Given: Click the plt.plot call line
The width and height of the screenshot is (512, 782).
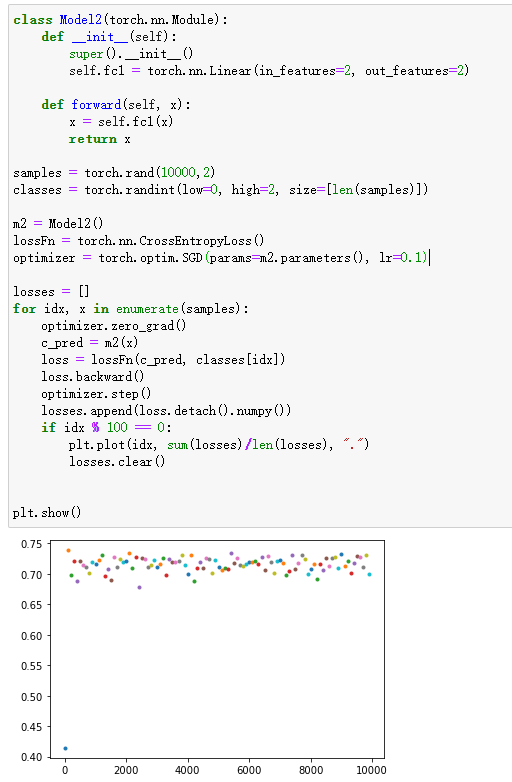Looking at the screenshot, I should point(219,444).
